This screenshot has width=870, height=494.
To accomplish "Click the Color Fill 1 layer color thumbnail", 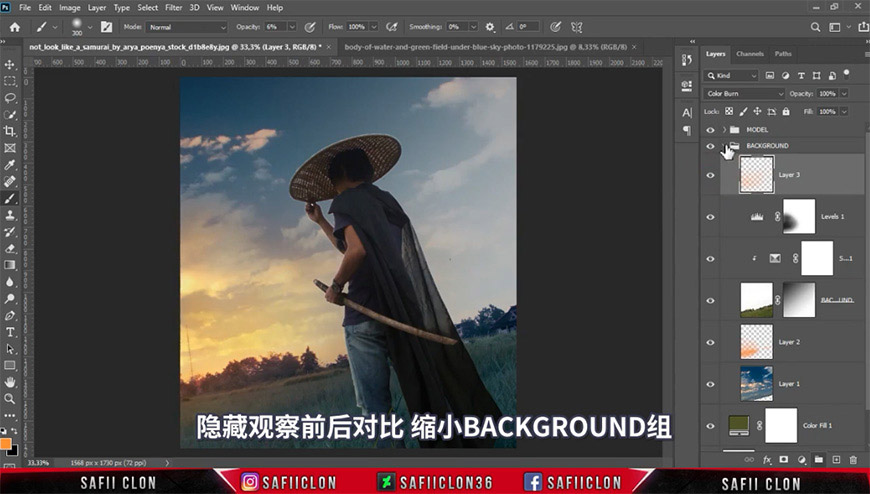I will [x=739, y=426].
